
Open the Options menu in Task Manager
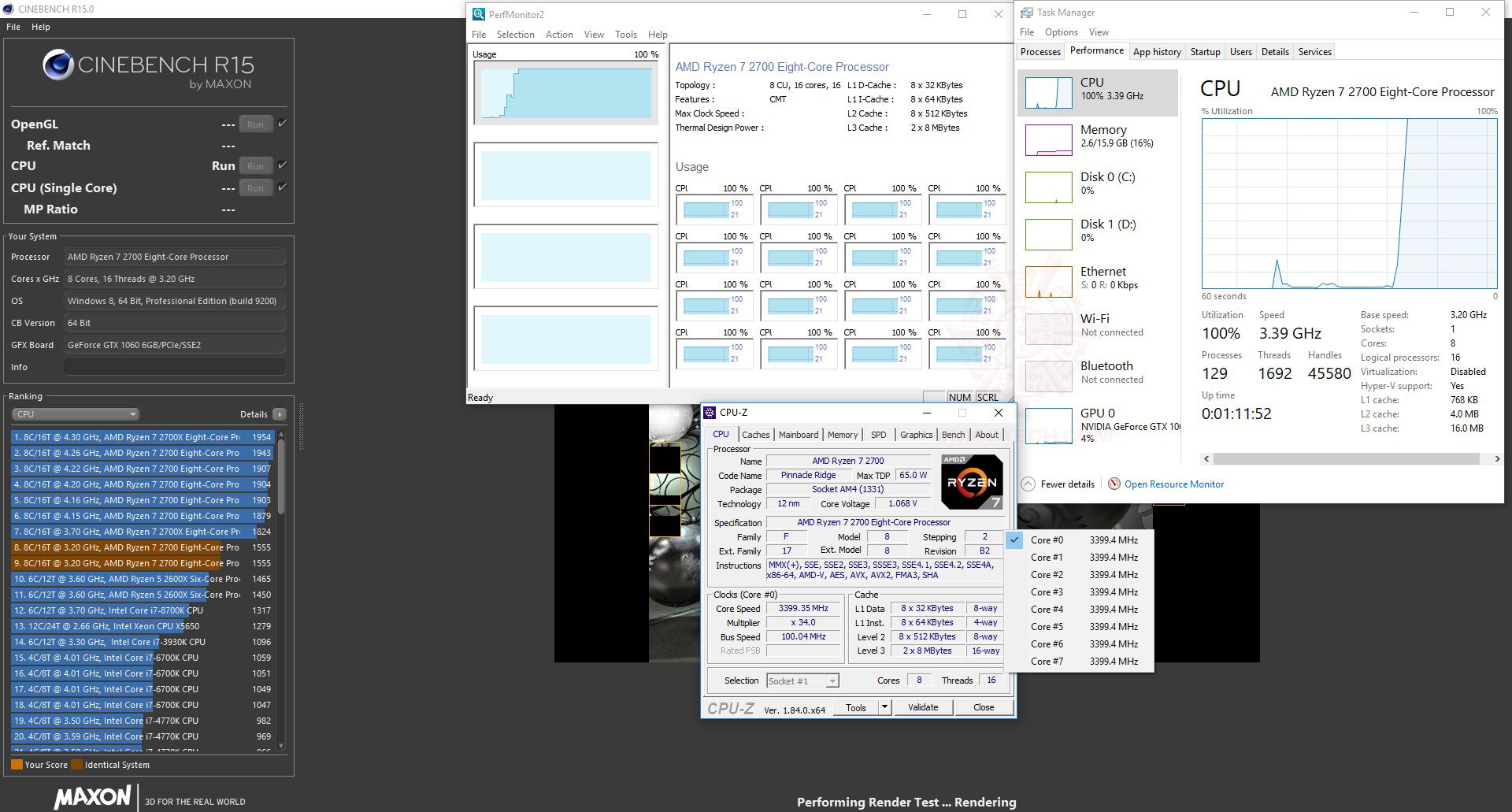(x=1061, y=32)
